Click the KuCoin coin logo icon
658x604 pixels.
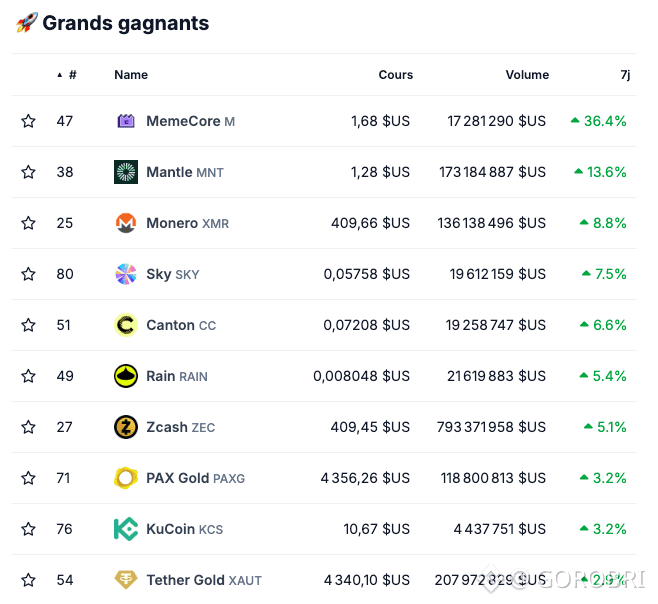coord(126,529)
